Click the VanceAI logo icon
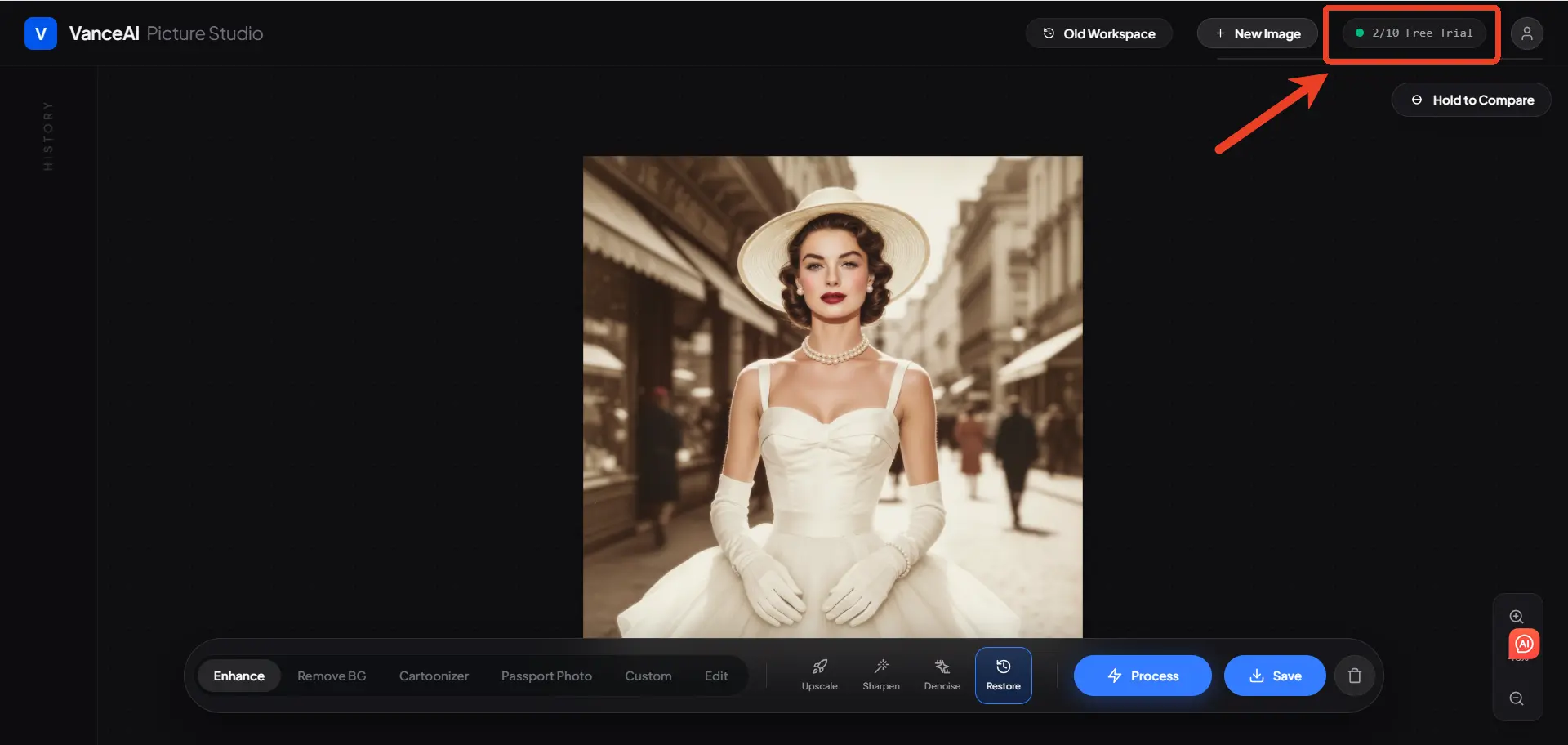The height and width of the screenshot is (745, 1568). pos(40,33)
